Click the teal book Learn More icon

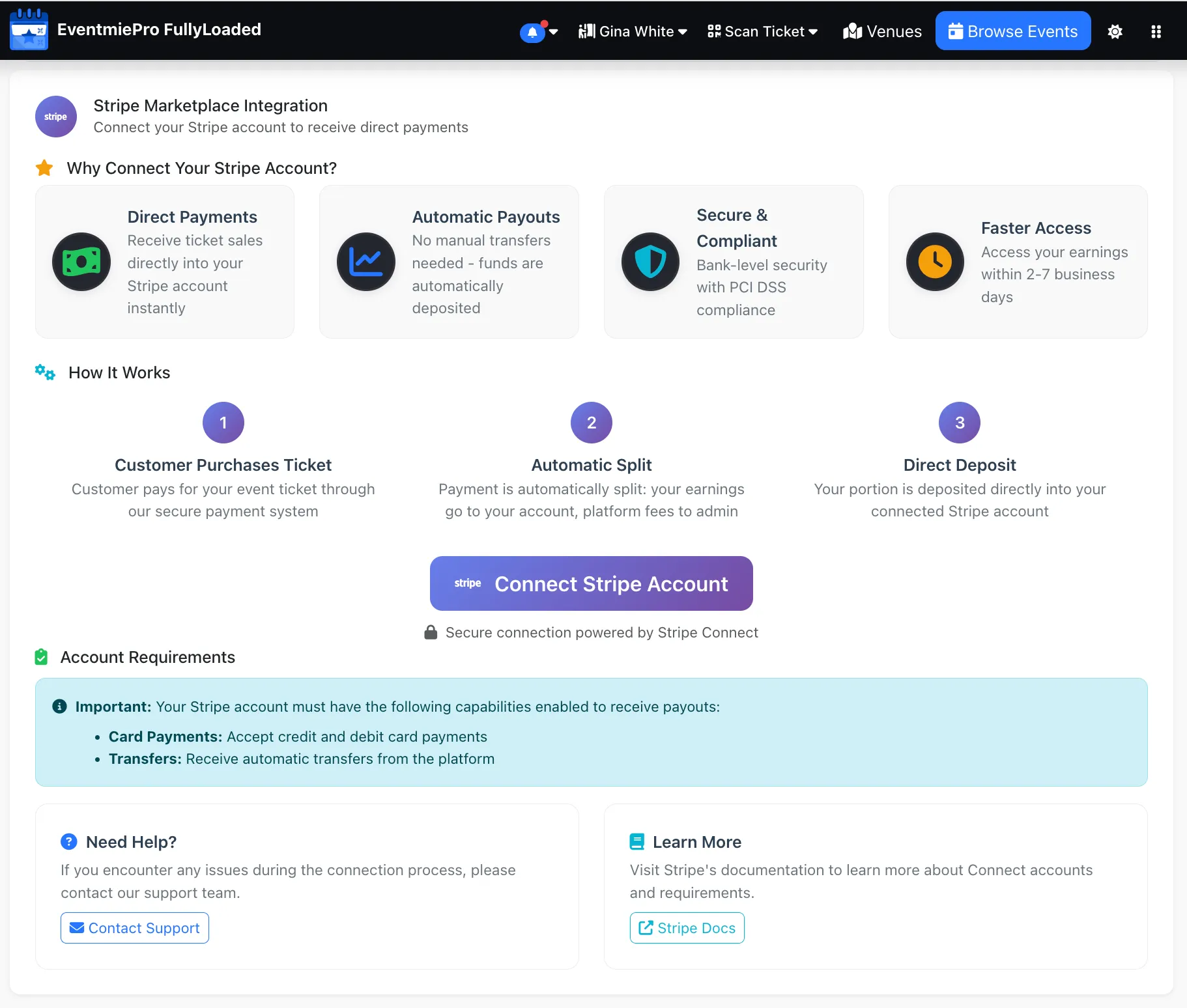tap(637, 842)
